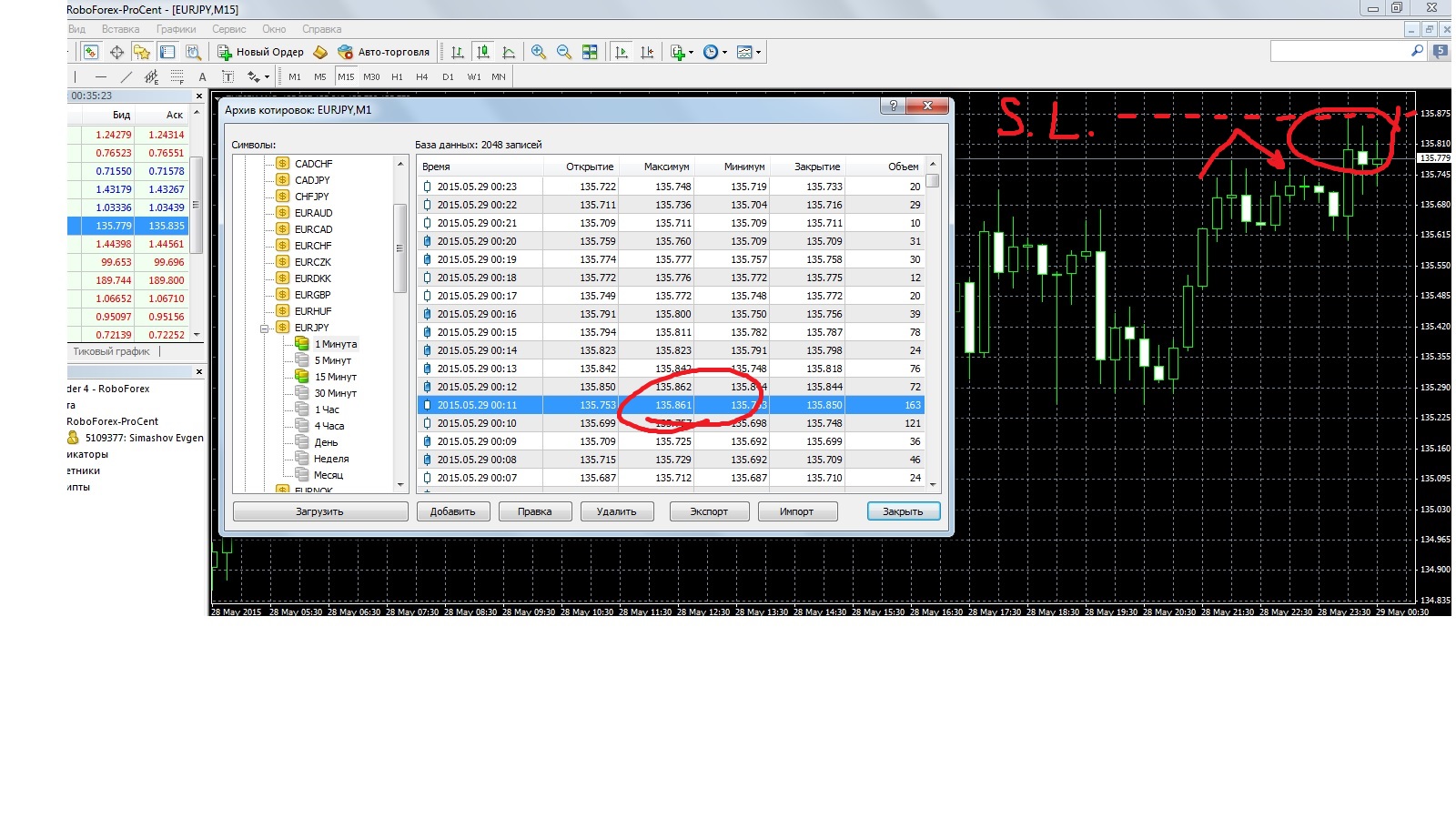Viewport: 1456px width, 819px height.
Task: Open the templates dropdown arrow
Action: click(x=759, y=52)
